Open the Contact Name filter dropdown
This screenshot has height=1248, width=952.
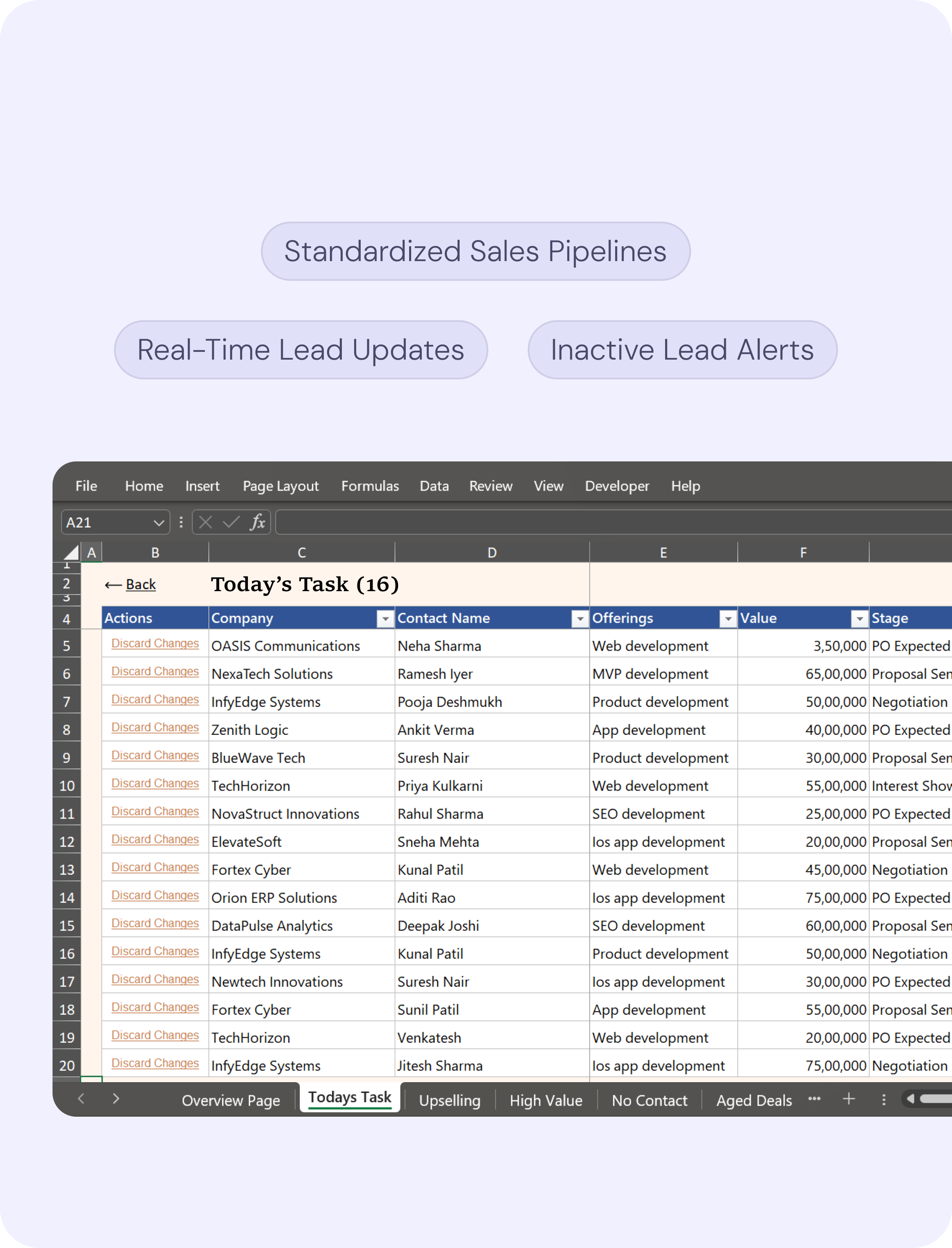580,619
